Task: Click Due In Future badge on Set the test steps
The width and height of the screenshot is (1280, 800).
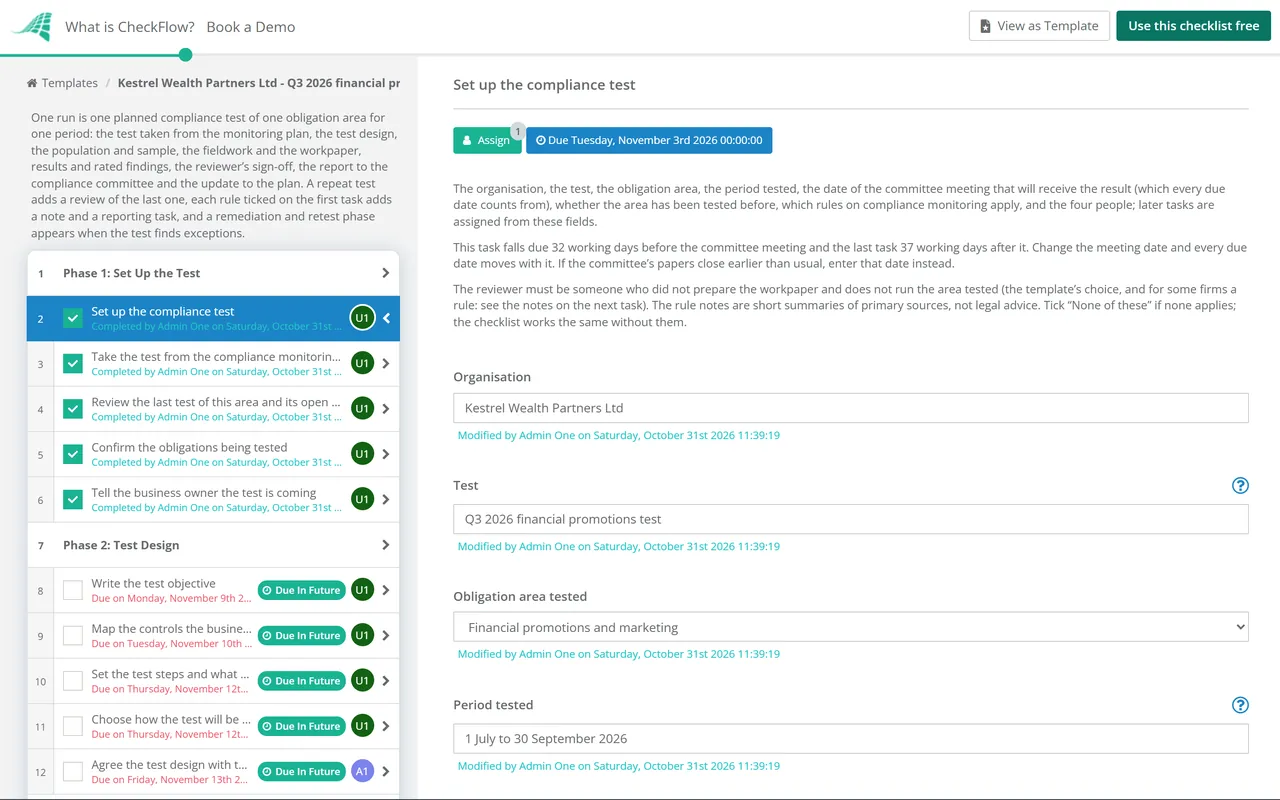Action: tap(301, 681)
